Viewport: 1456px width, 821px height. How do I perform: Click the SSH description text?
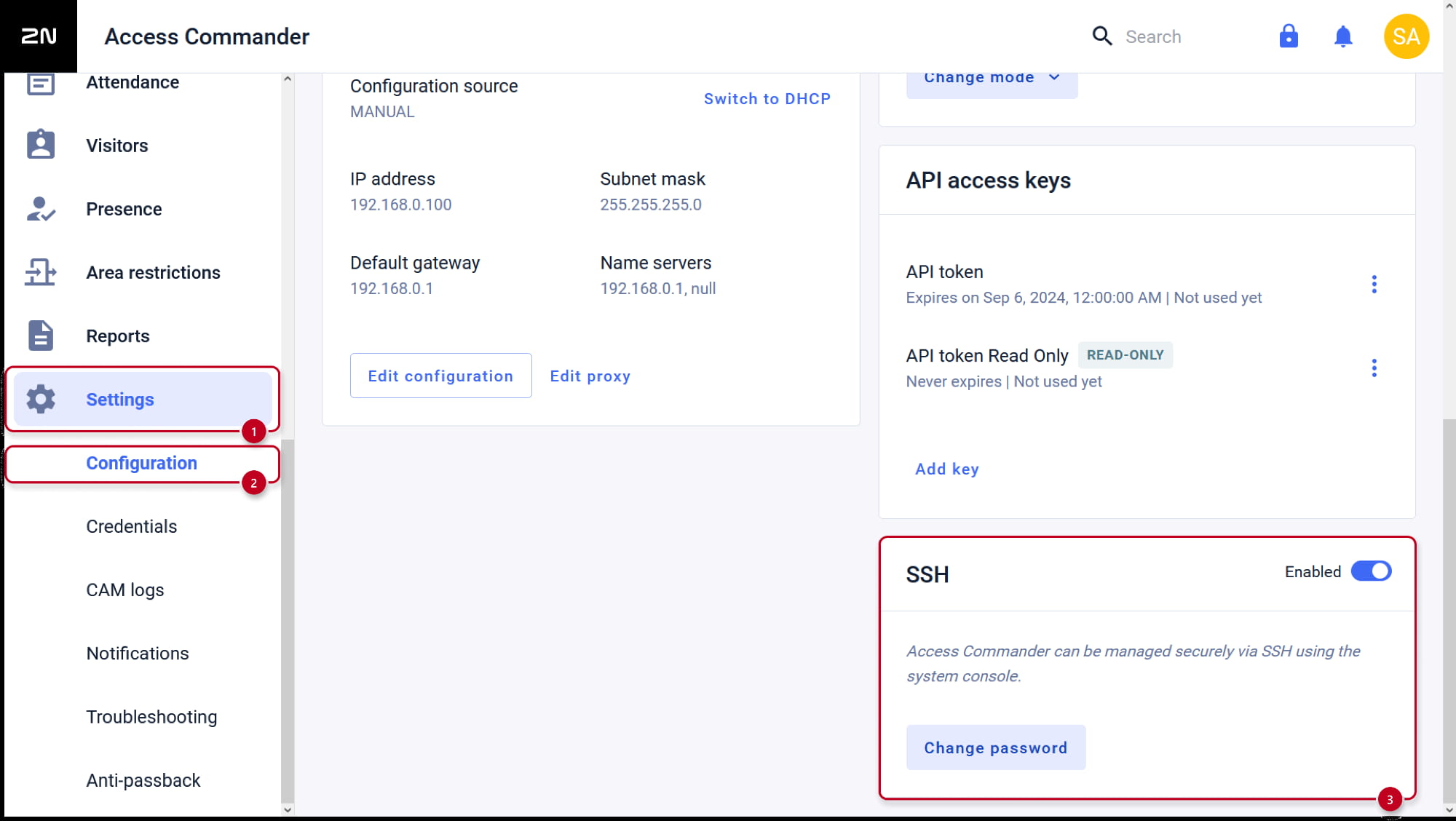tap(1133, 663)
